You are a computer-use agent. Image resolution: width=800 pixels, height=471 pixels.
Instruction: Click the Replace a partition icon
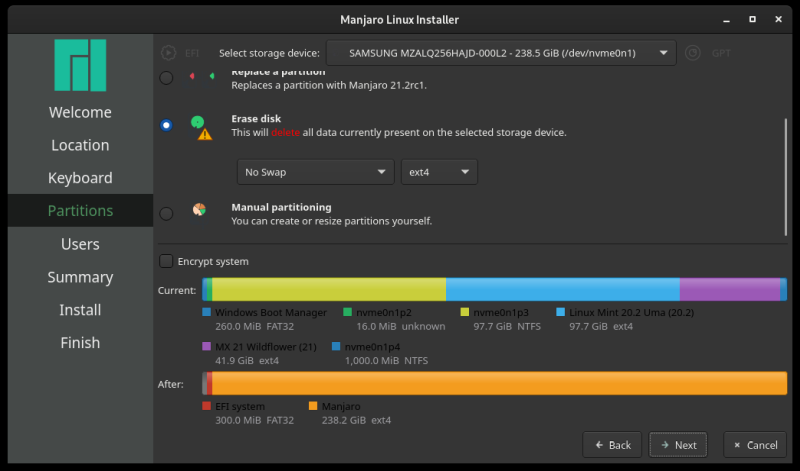[x=198, y=76]
